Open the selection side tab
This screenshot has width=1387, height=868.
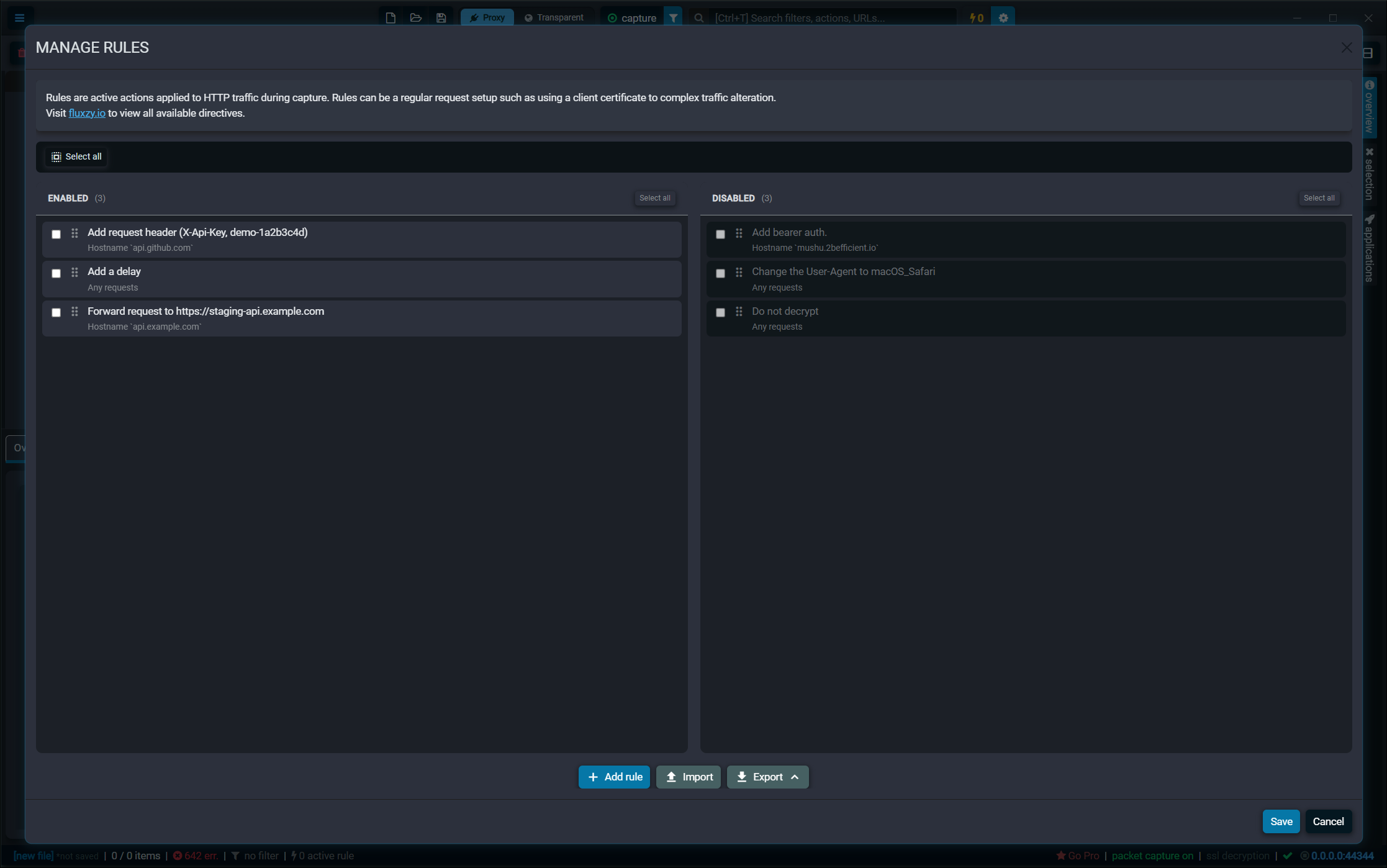coord(1370,174)
